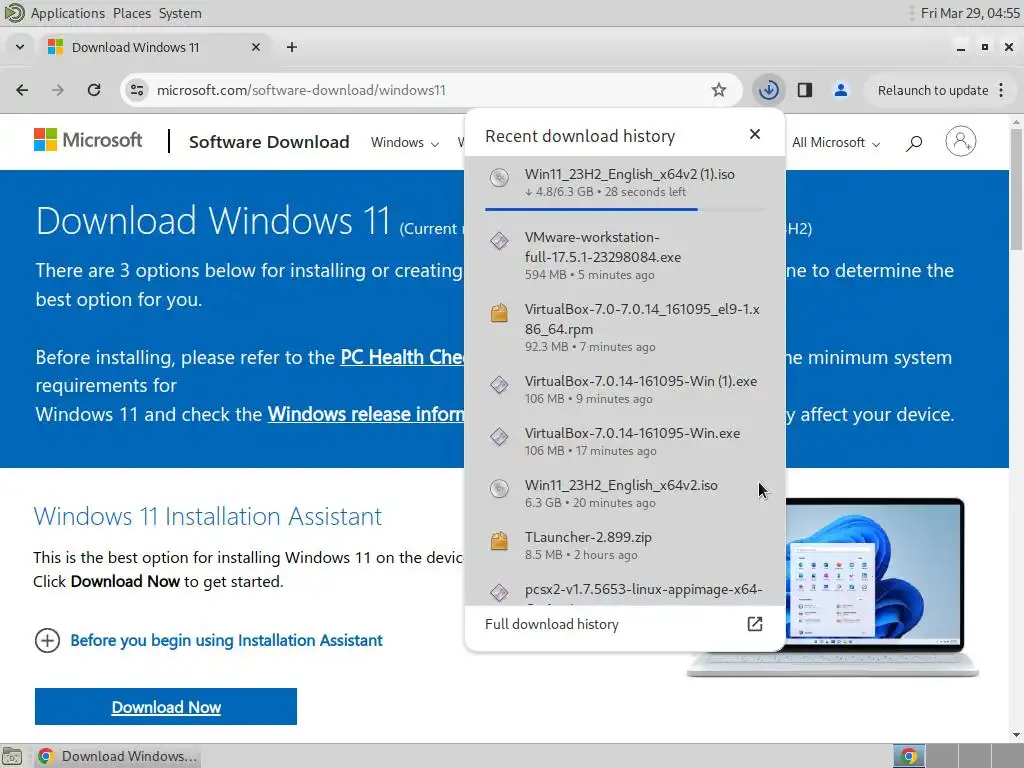Sign in with the account avatar icon
The height and width of the screenshot is (768, 1024).
click(961, 141)
